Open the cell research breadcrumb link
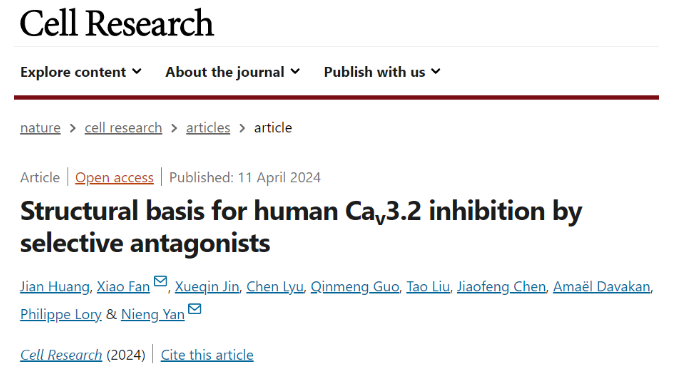The image size is (674, 376). 123,128
